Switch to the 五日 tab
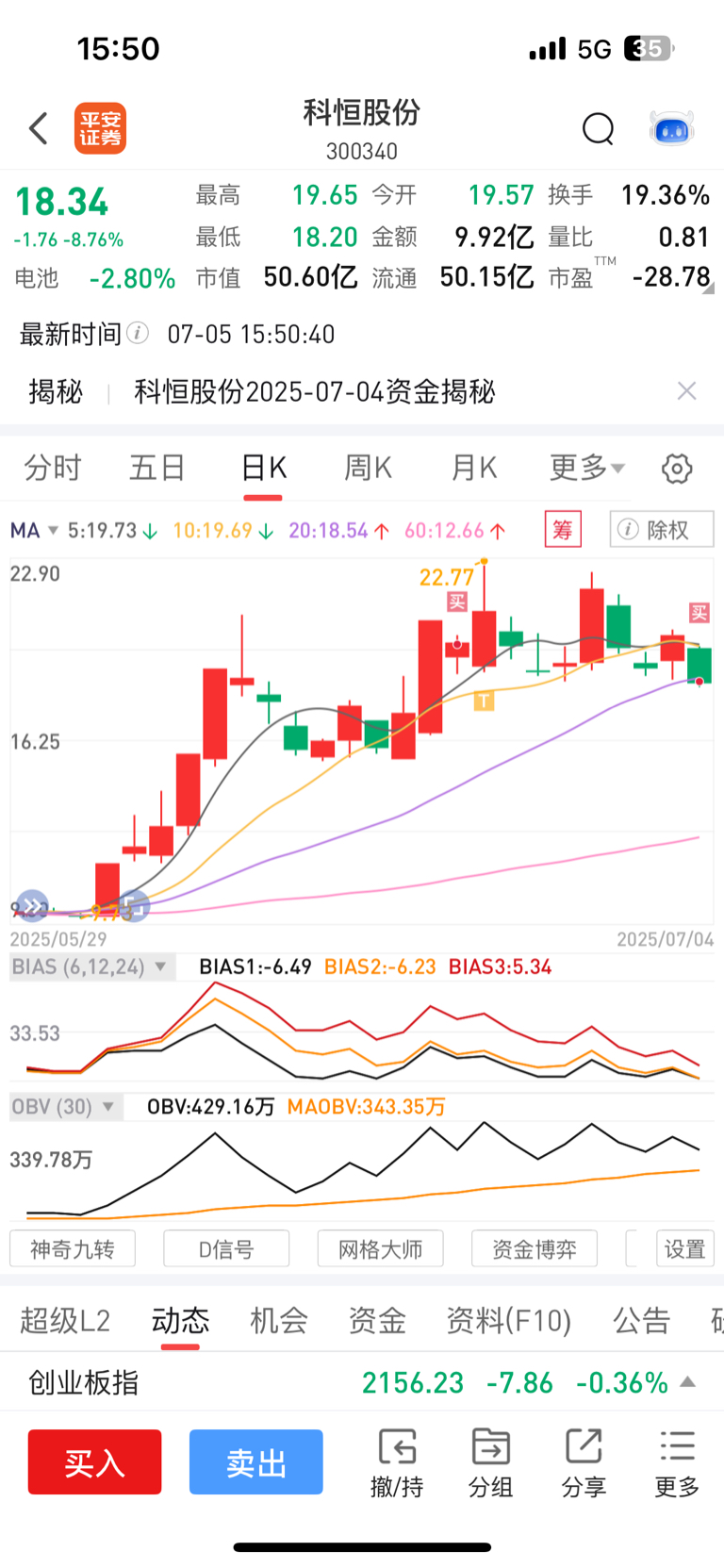This screenshot has width=724, height=1568. pyautogui.click(x=157, y=468)
